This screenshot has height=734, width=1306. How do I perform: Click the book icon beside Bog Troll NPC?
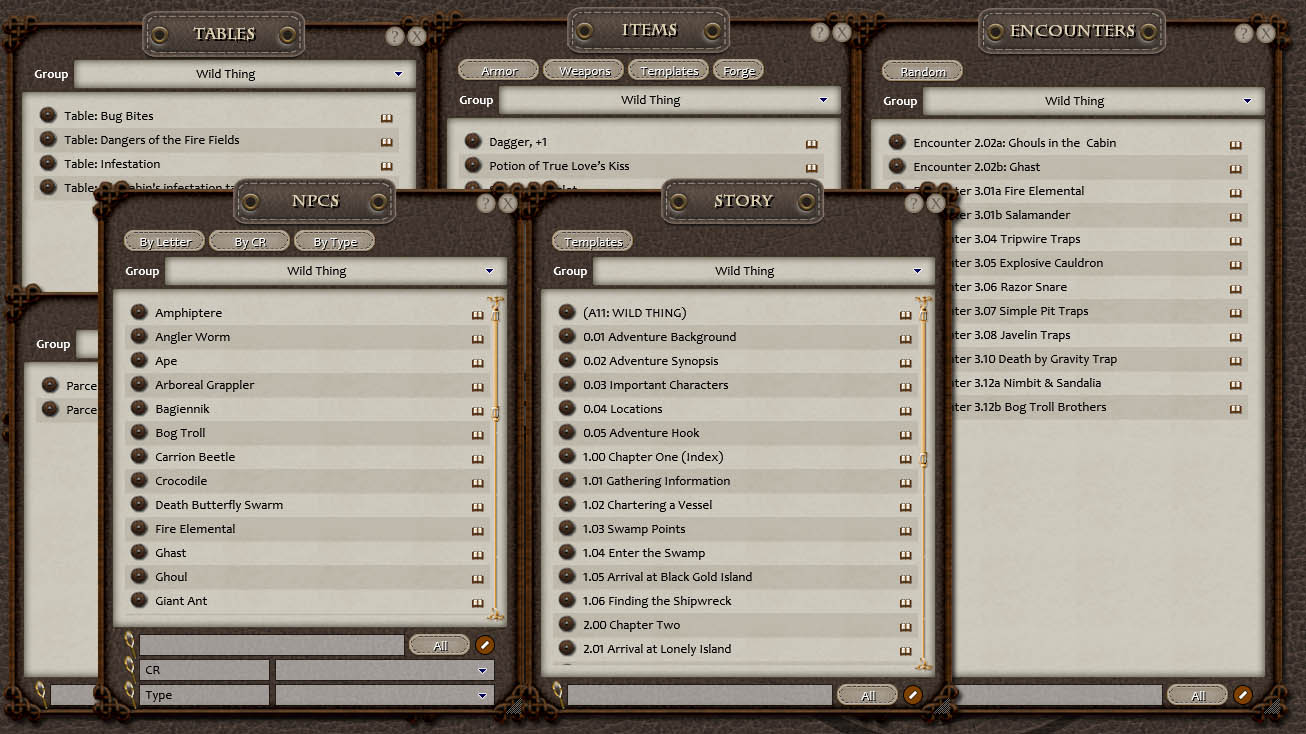pos(477,434)
